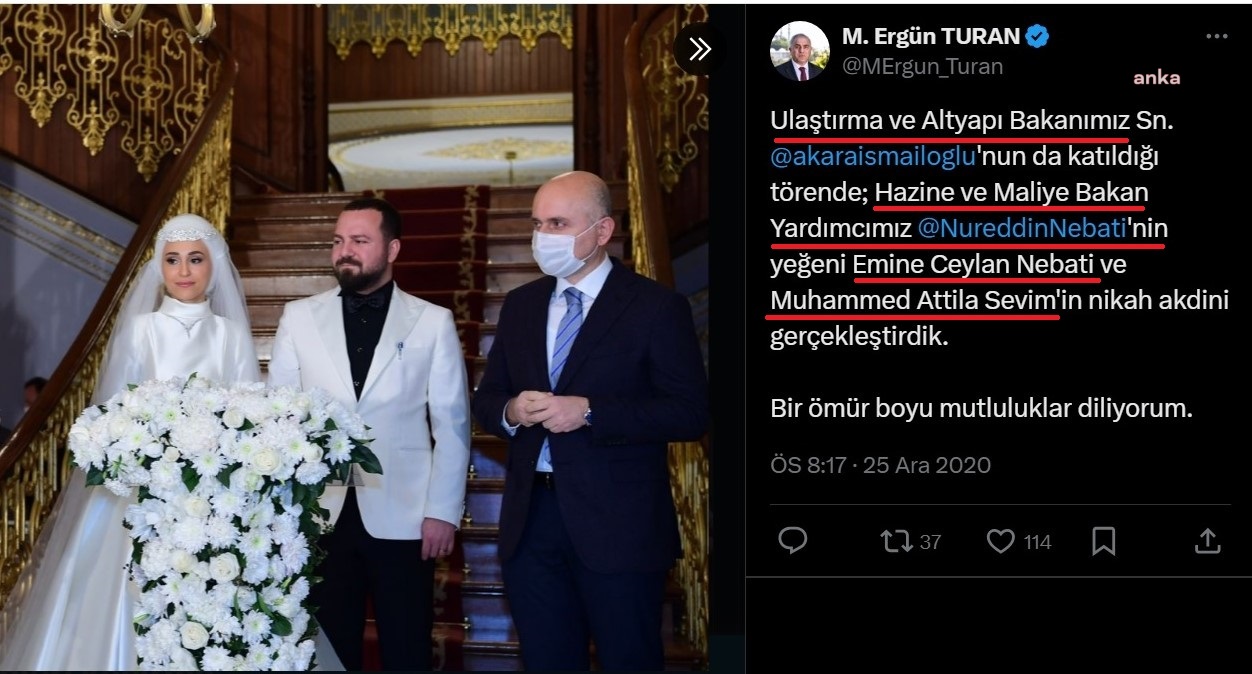Click the reply speech bubble icon

coord(793,541)
